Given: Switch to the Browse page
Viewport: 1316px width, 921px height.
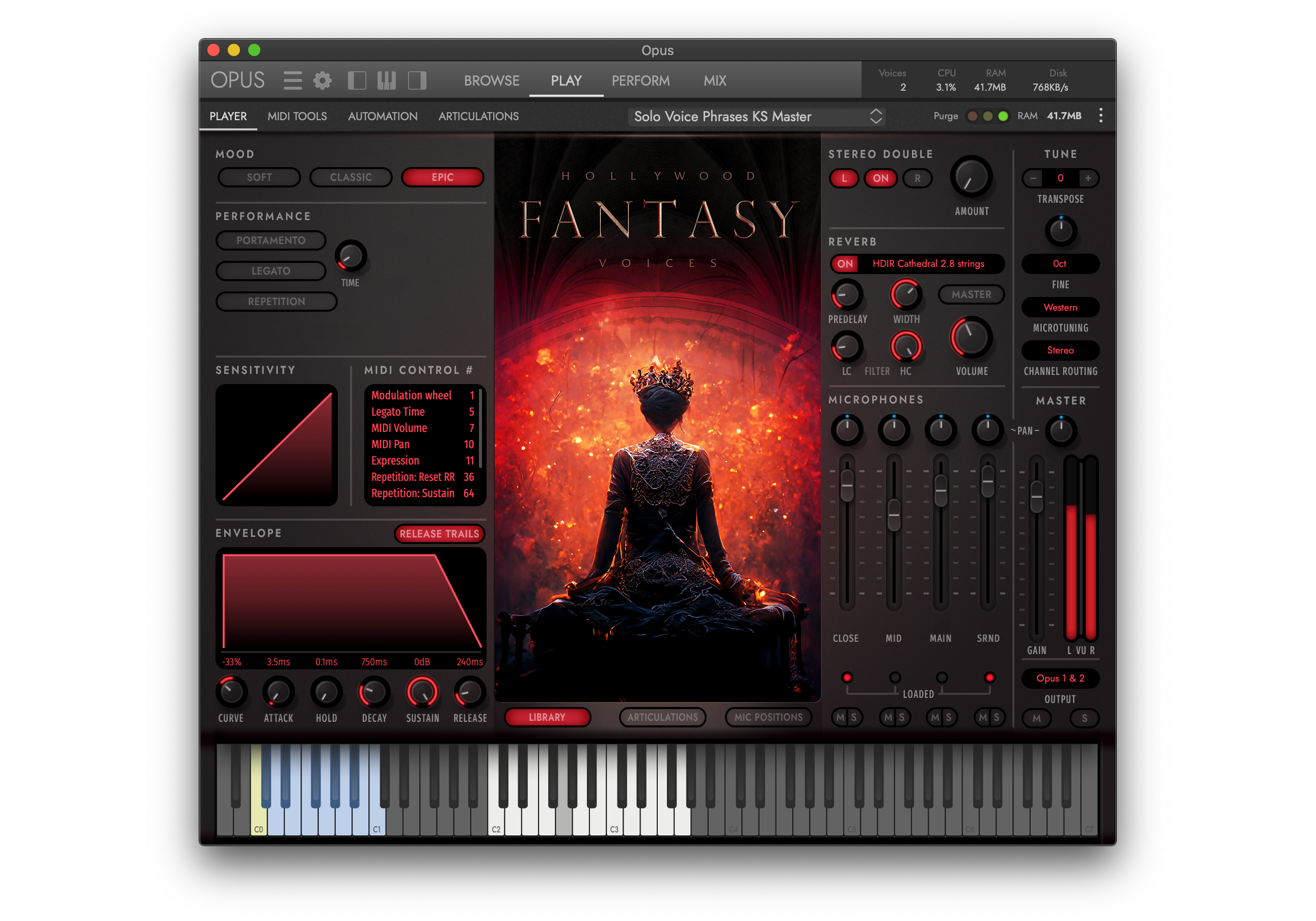Looking at the screenshot, I should (491, 81).
